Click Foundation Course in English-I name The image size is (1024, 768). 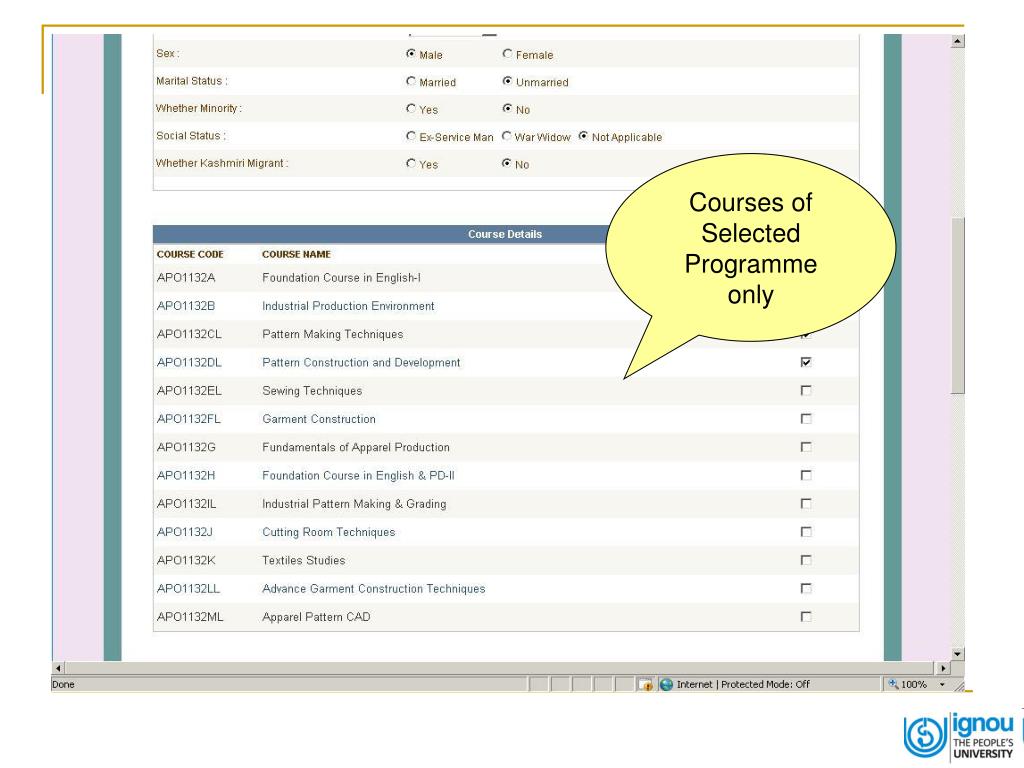click(x=342, y=278)
